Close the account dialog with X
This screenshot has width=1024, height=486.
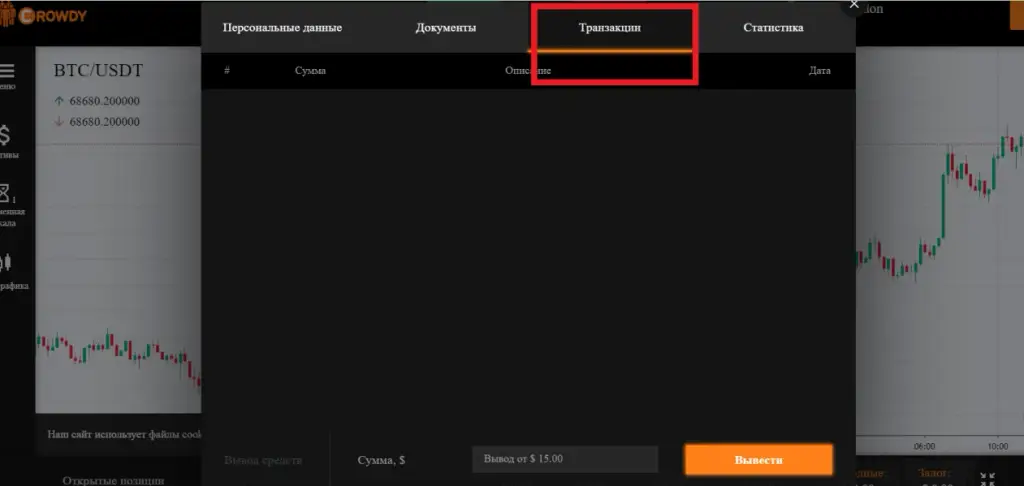coord(854,5)
